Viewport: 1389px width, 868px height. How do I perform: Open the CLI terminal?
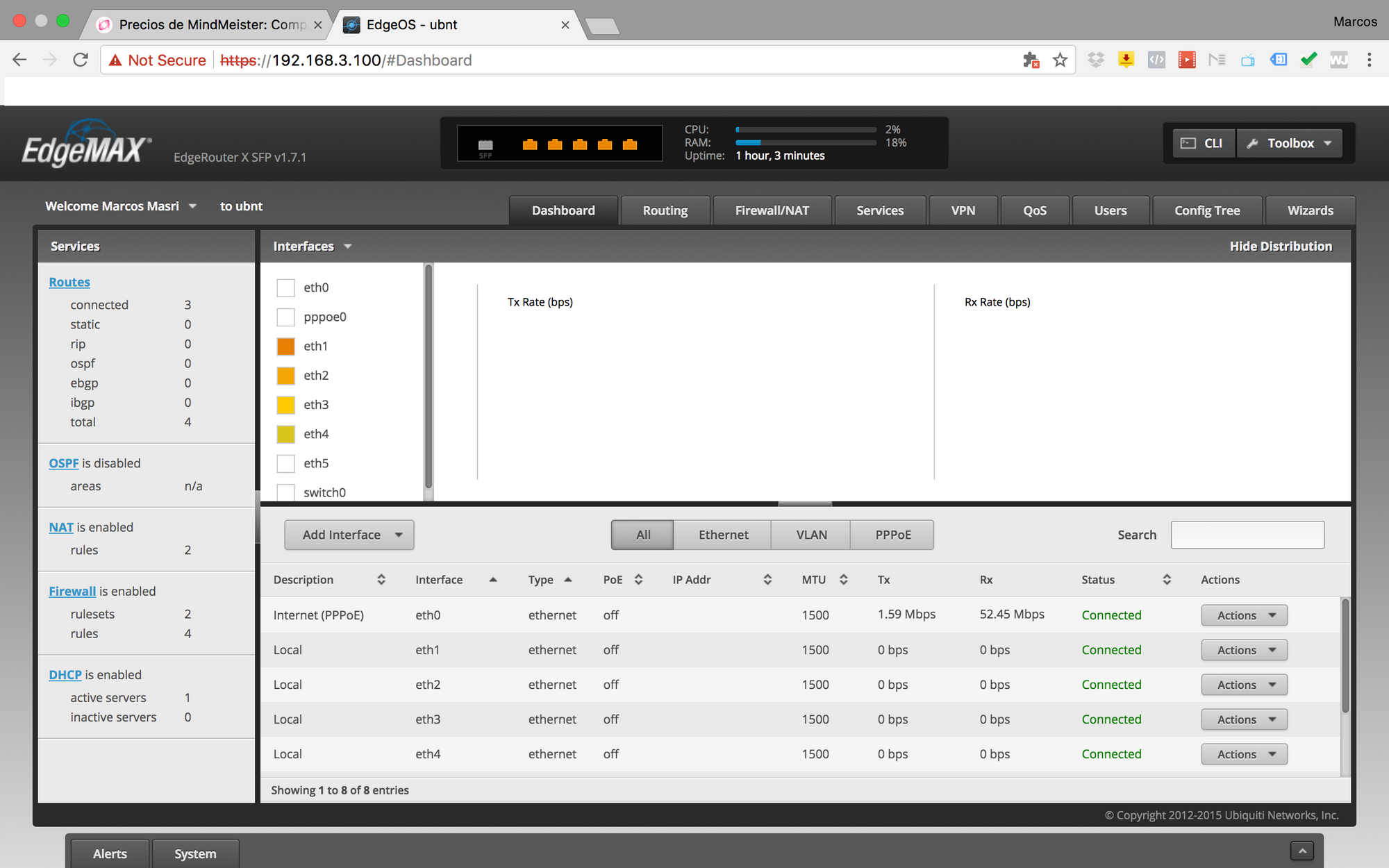tap(1204, 143)
